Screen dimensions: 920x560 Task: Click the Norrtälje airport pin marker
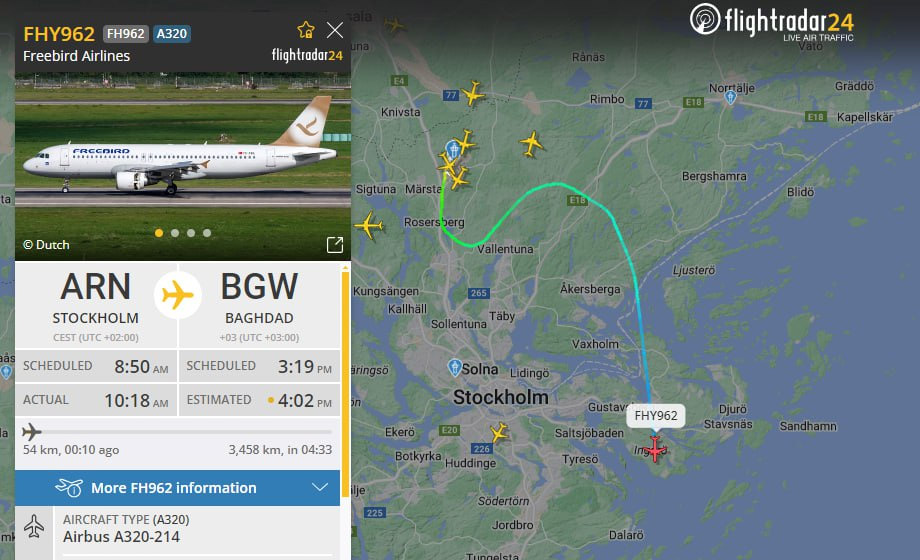[x=730, y=97]
